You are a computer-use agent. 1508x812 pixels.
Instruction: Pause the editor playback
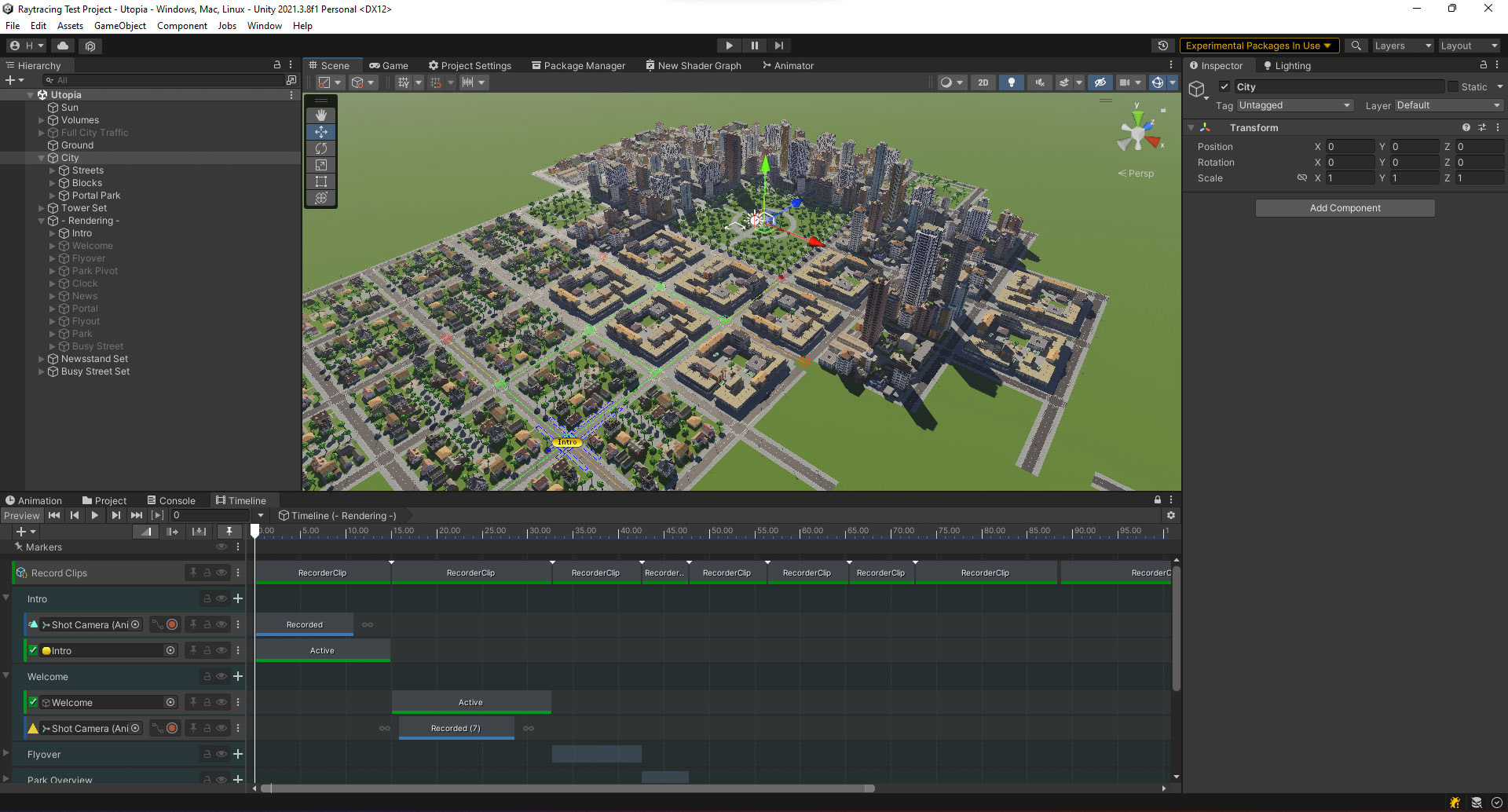[754, 46]
